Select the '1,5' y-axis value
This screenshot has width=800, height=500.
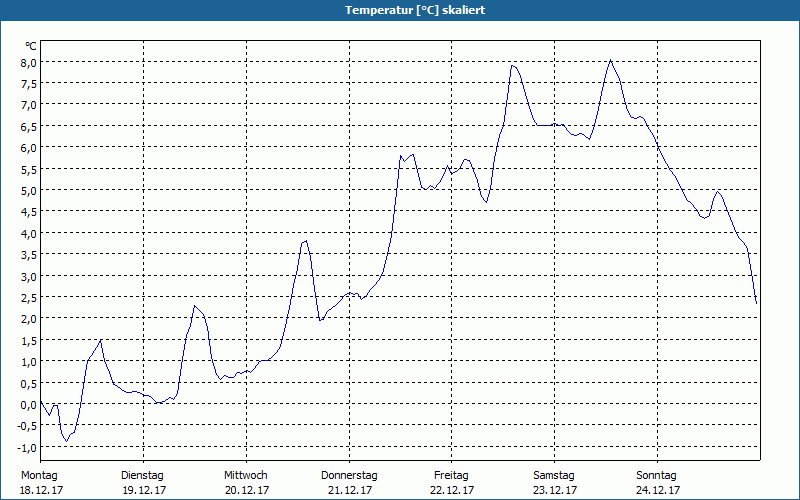(28, 340)
